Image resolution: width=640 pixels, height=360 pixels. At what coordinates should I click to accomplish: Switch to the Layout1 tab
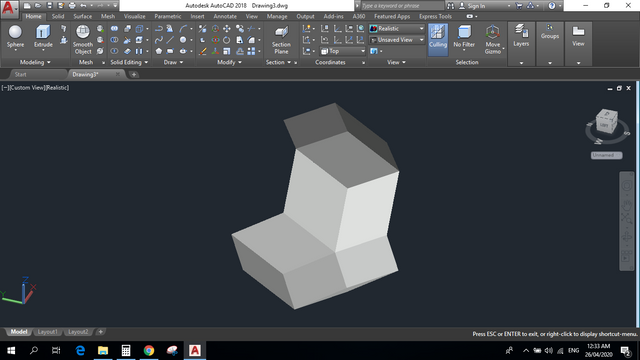pyautogui.click(x=47, y=332)
